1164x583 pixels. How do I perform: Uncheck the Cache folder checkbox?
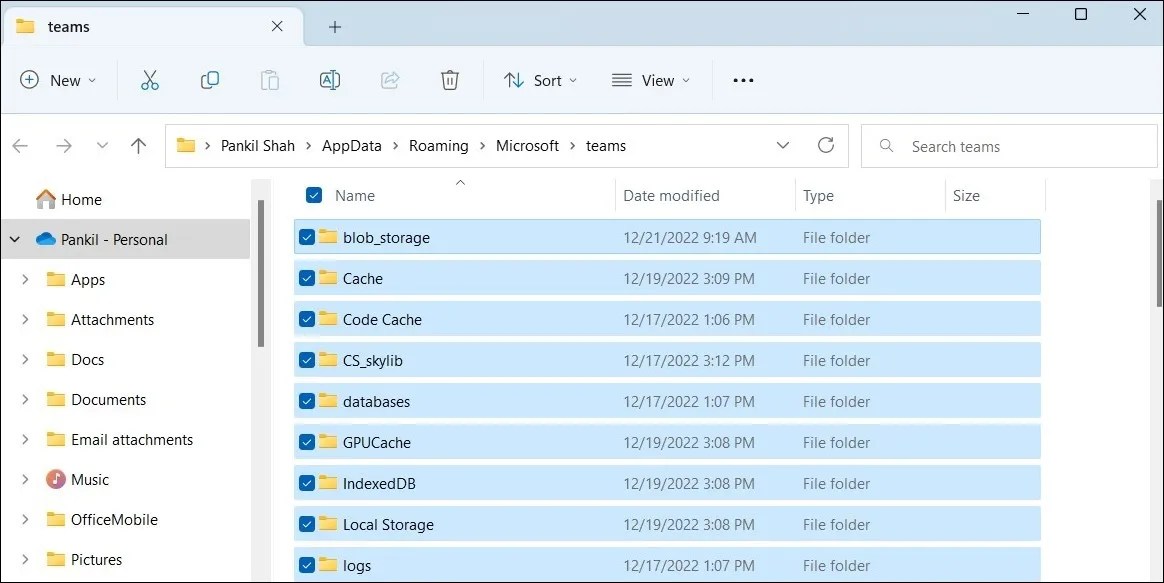click(x=306, y=278)
